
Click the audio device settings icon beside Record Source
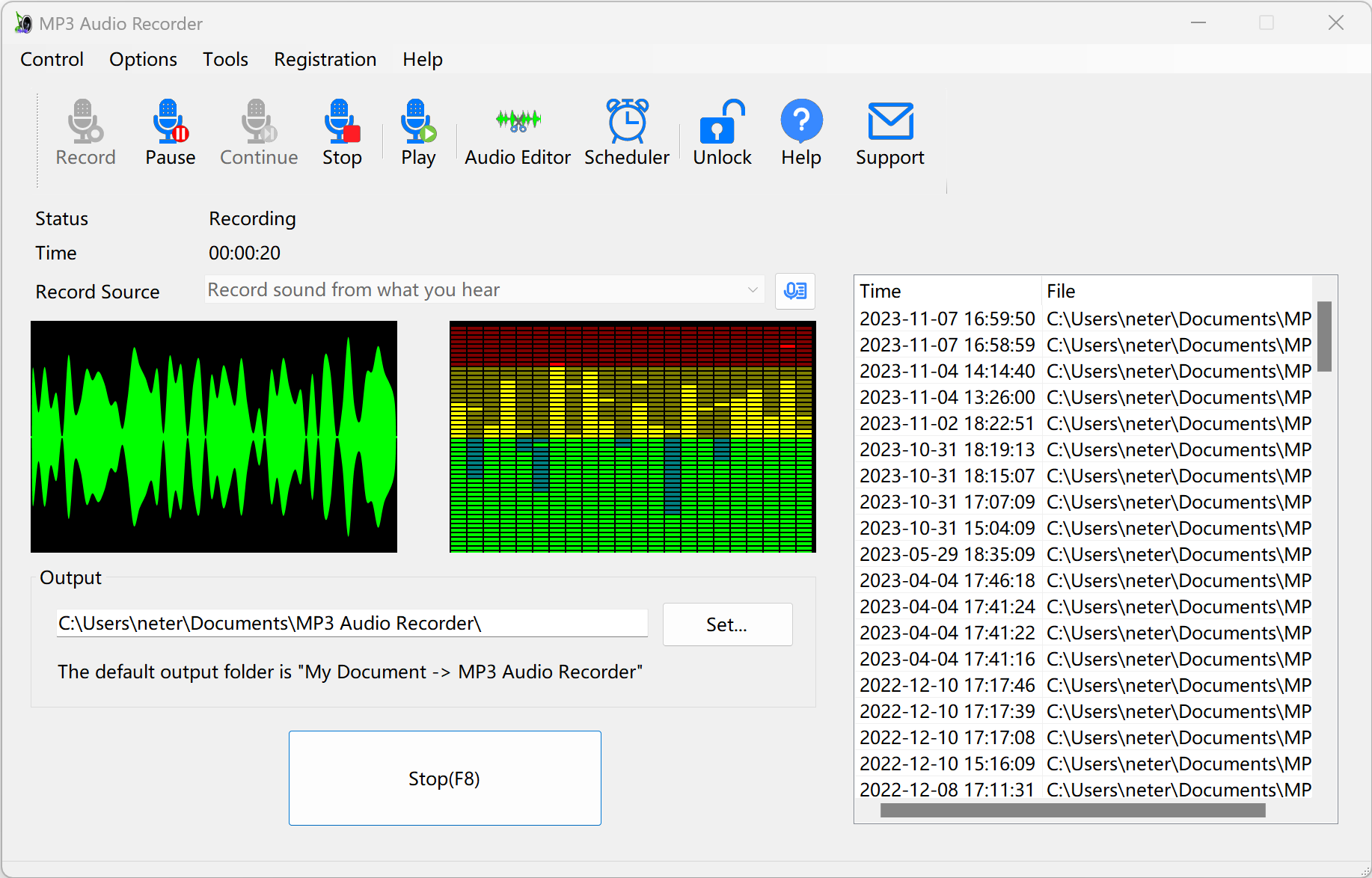794,291
